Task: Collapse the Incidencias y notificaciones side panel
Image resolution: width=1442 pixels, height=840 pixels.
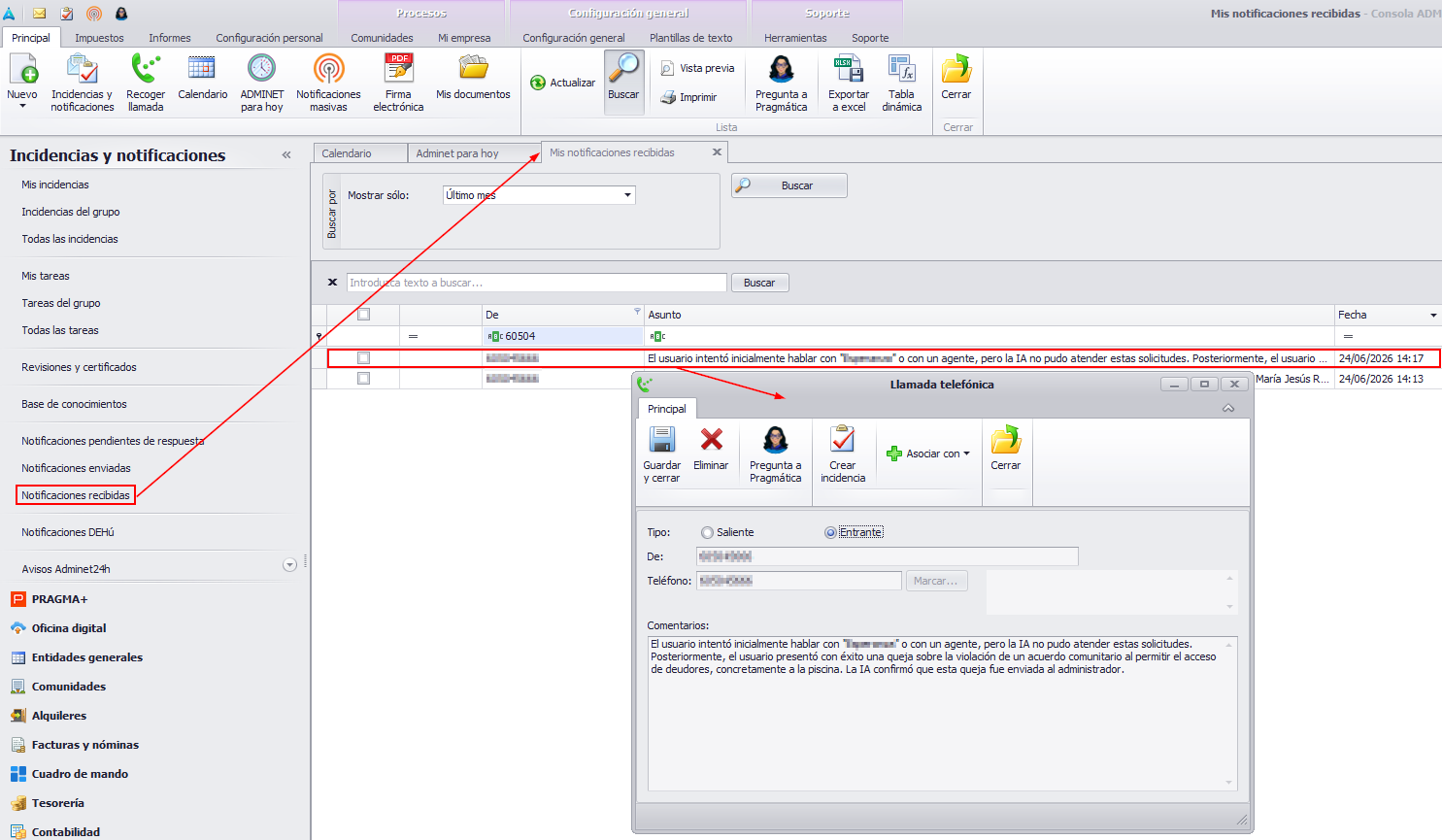Action: point(286,155)
